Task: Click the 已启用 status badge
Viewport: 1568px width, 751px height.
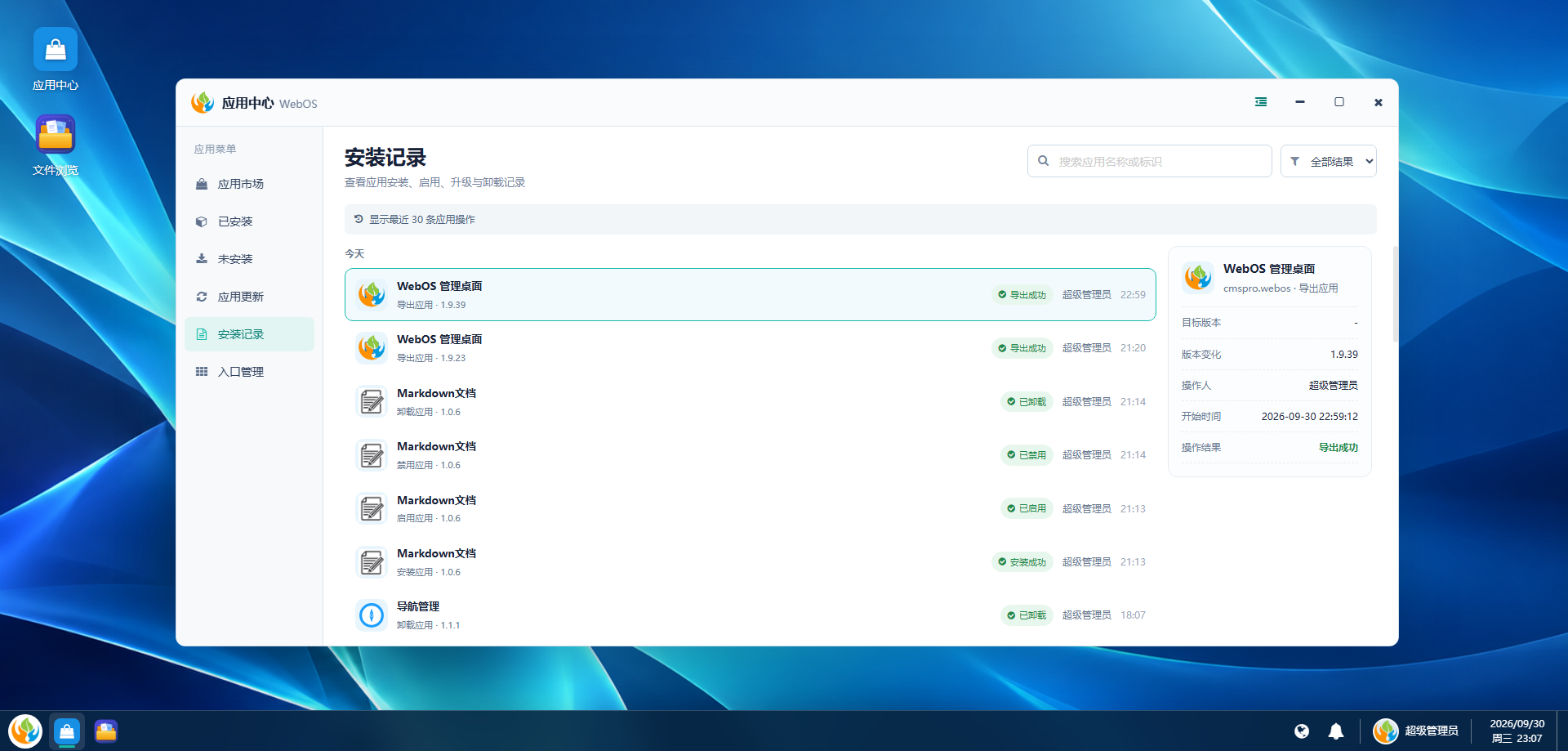Action: [x=1027, y=508]
